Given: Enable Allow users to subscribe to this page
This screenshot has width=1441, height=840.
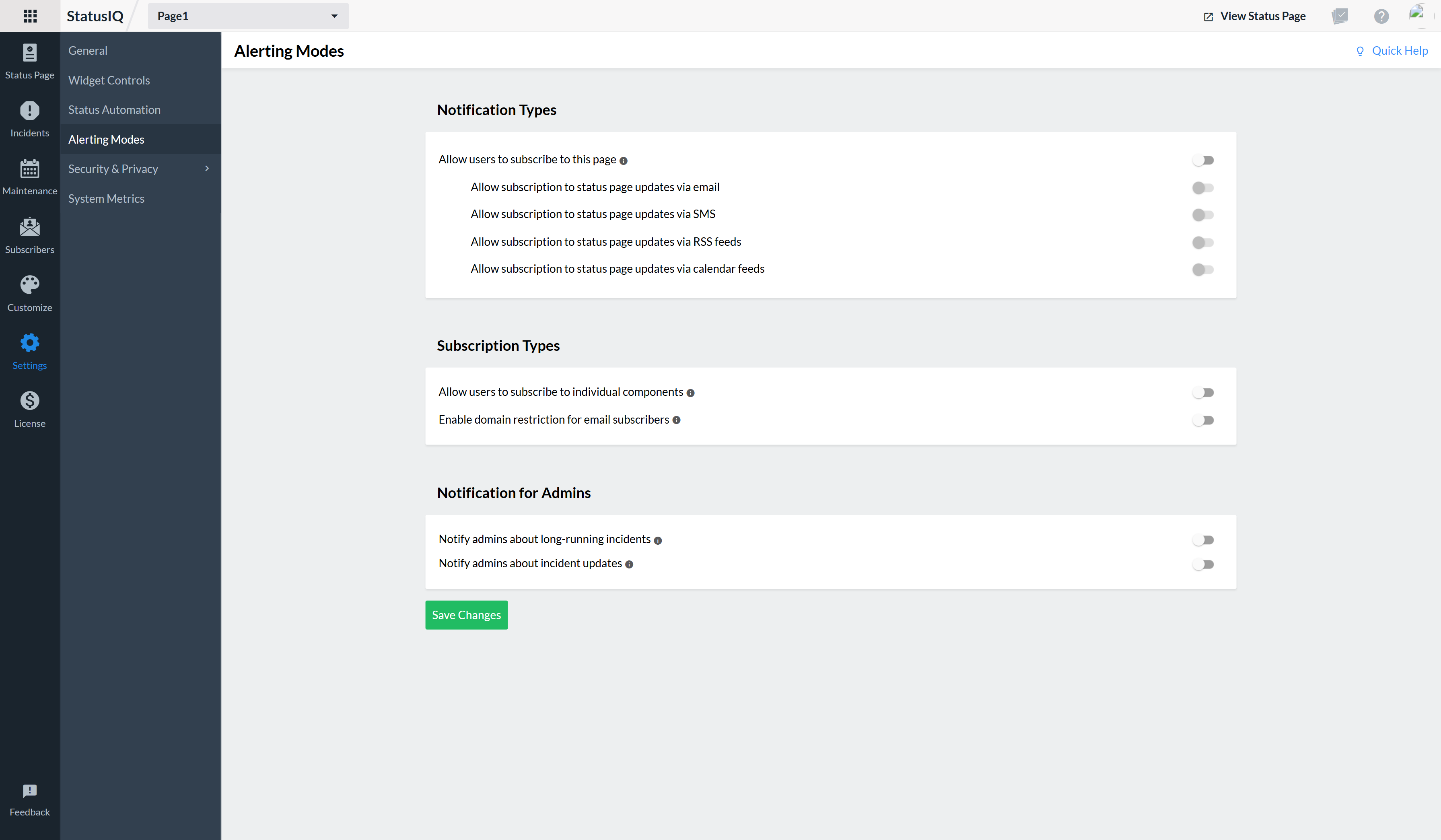Looking at the screenshot, I should [1202, 160].
